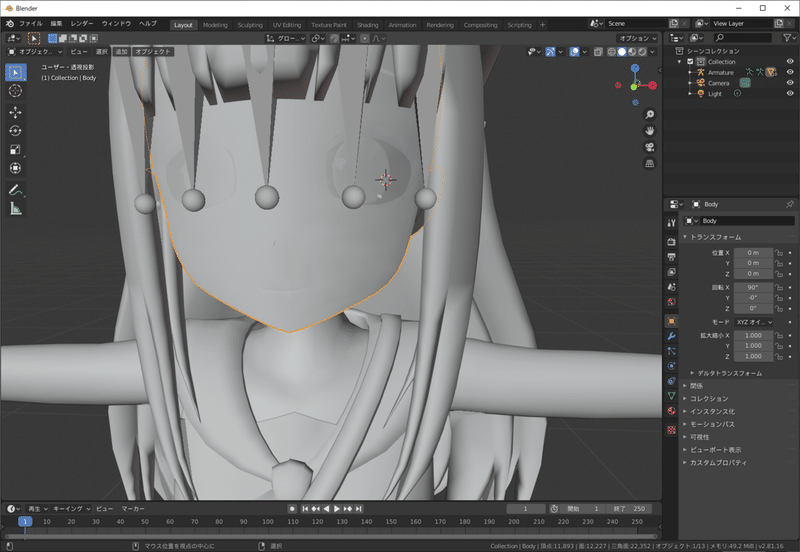
Task: Open the オブジェクト menu in viewport header
Action: [153, 52]
